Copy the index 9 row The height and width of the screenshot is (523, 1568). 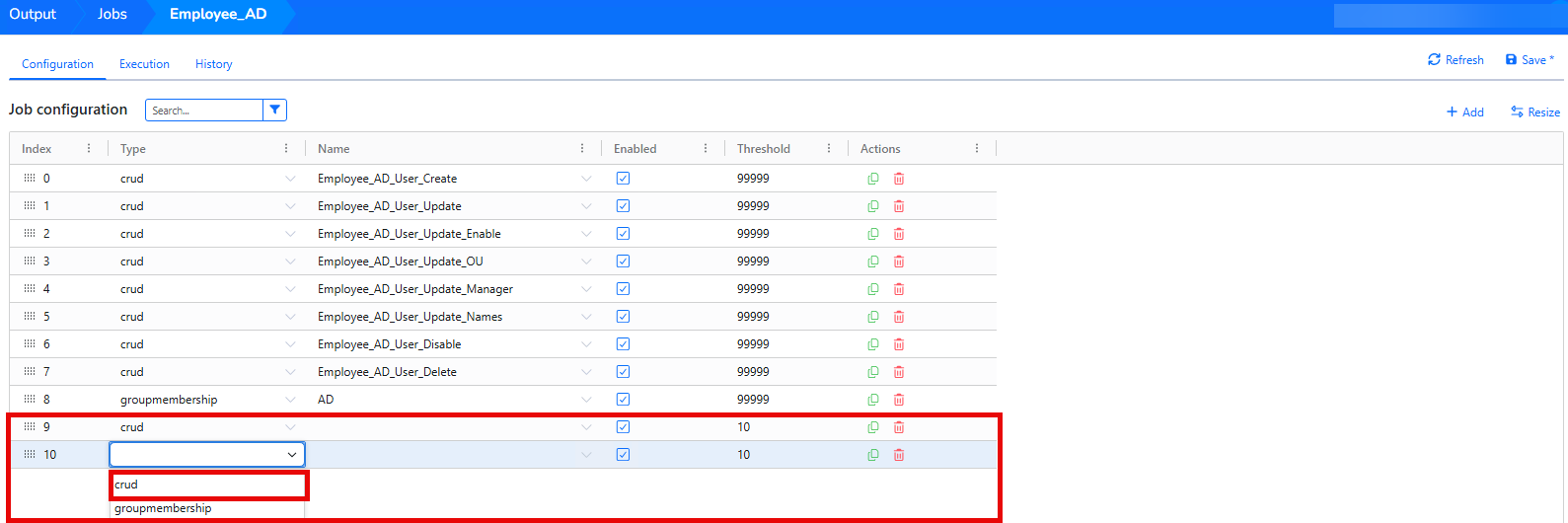point(873,427)
